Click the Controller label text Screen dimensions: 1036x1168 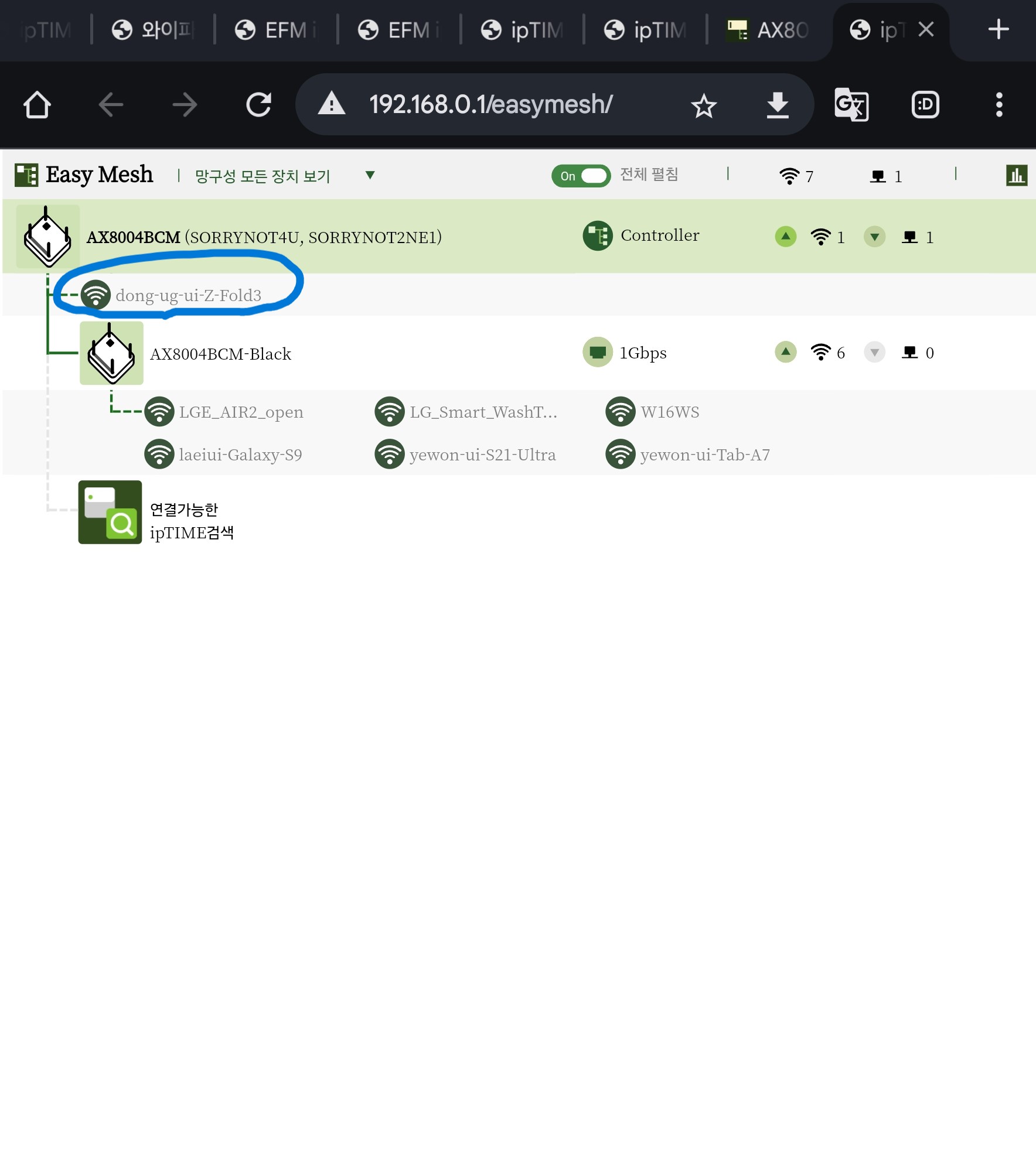click(x=660, y=235)
